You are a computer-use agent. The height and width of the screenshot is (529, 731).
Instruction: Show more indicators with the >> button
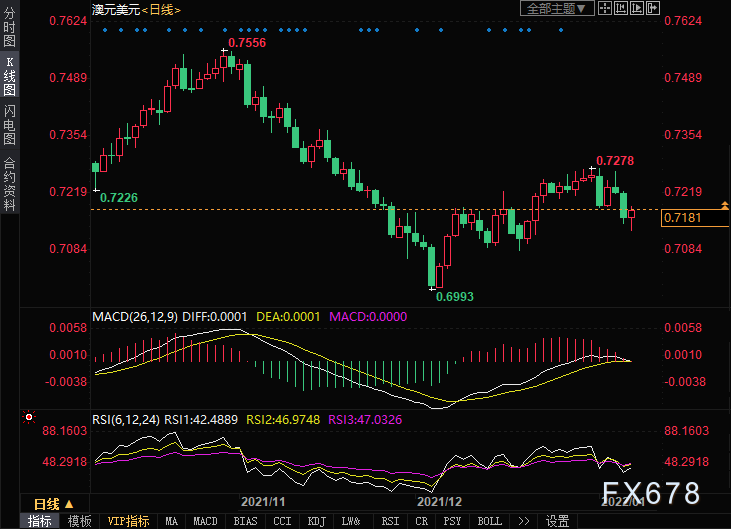point(523,521)
